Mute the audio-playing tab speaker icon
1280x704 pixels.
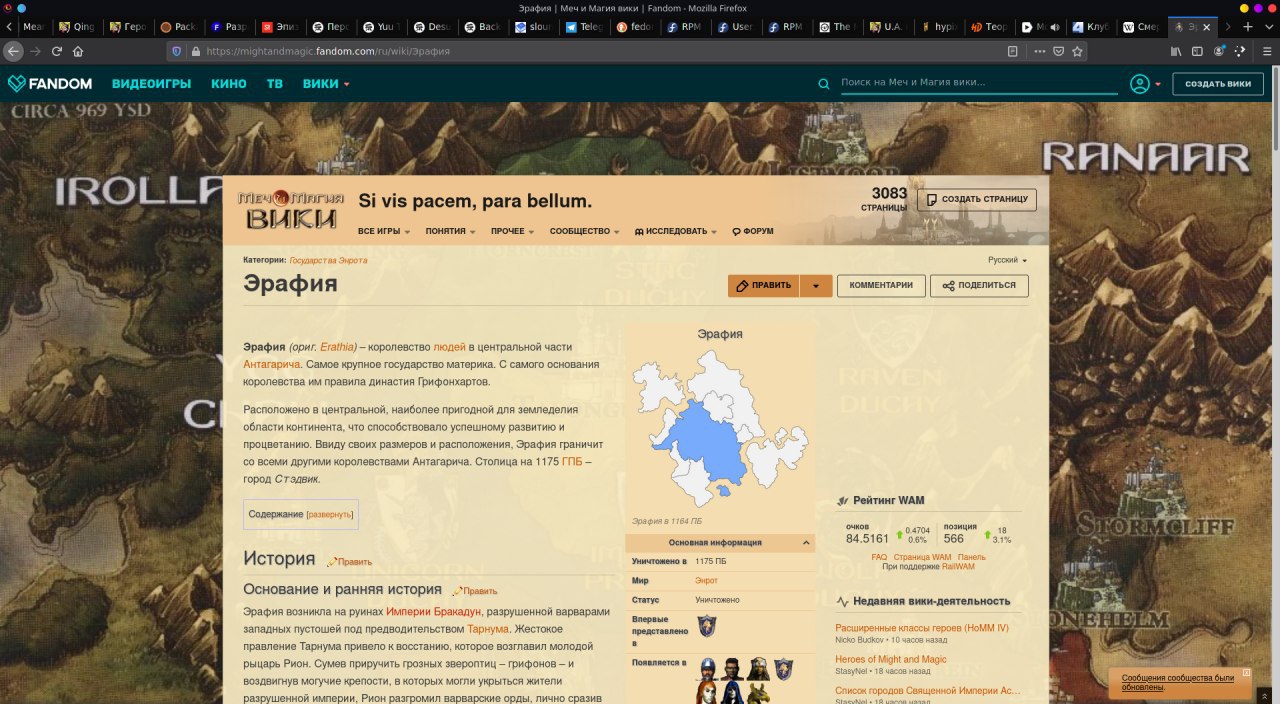(1054, 27)
